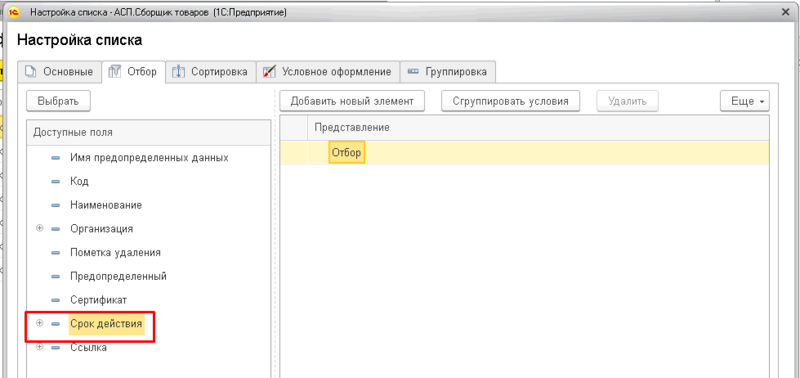Image resolution: width=800 pixels, height=378 pixels.
Task: Click the brush icon on Условное оформление tab
Action: (269, 72)
